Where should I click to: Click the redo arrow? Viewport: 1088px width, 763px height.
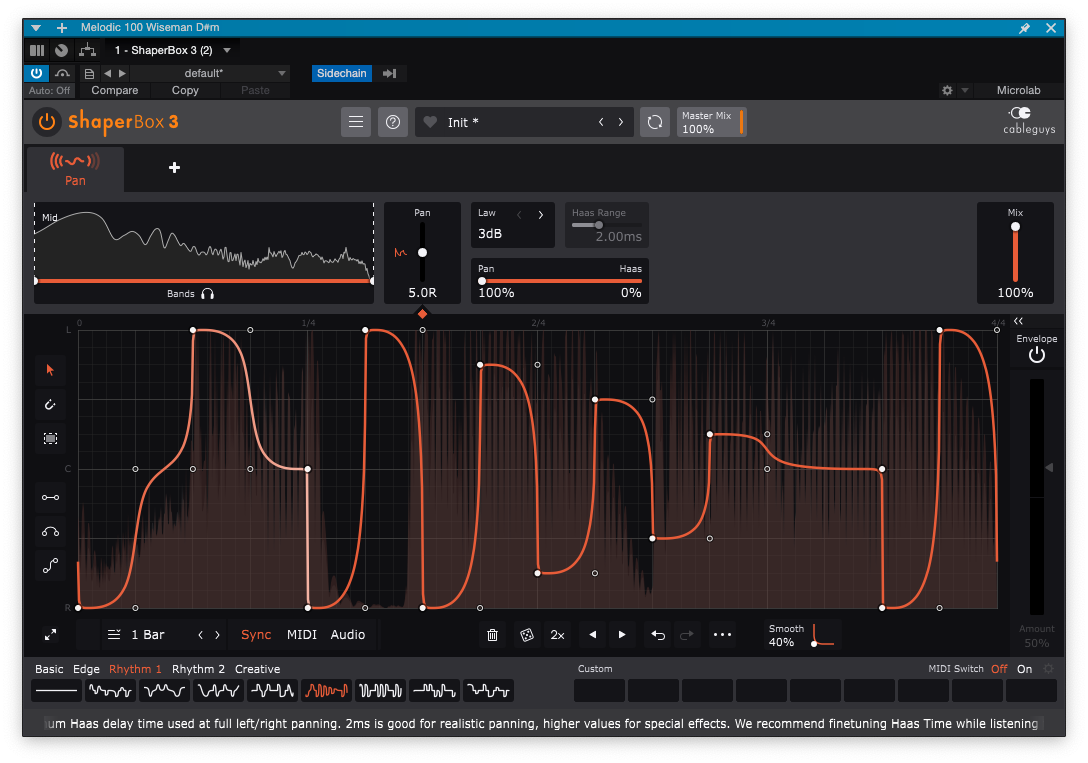687,635
